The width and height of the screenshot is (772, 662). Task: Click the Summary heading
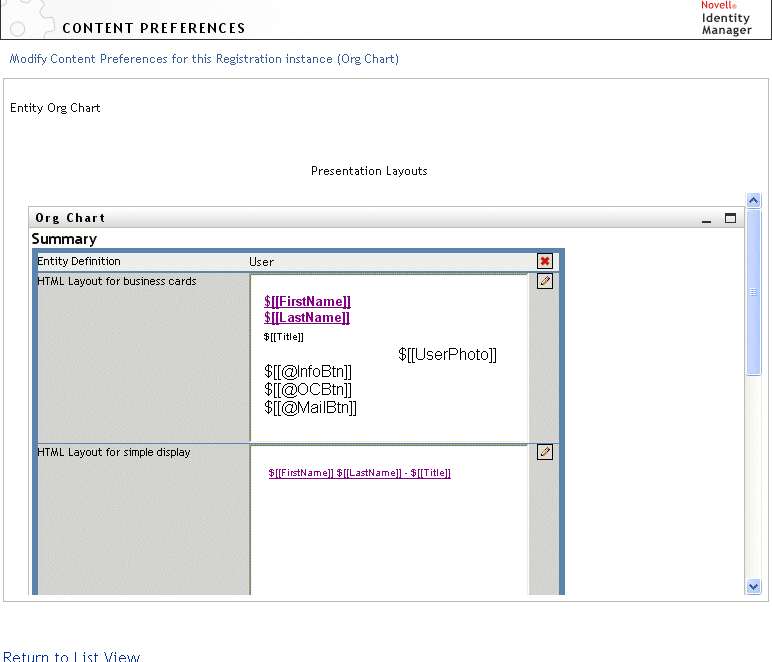pyautogui.click(x=64, y=239)
